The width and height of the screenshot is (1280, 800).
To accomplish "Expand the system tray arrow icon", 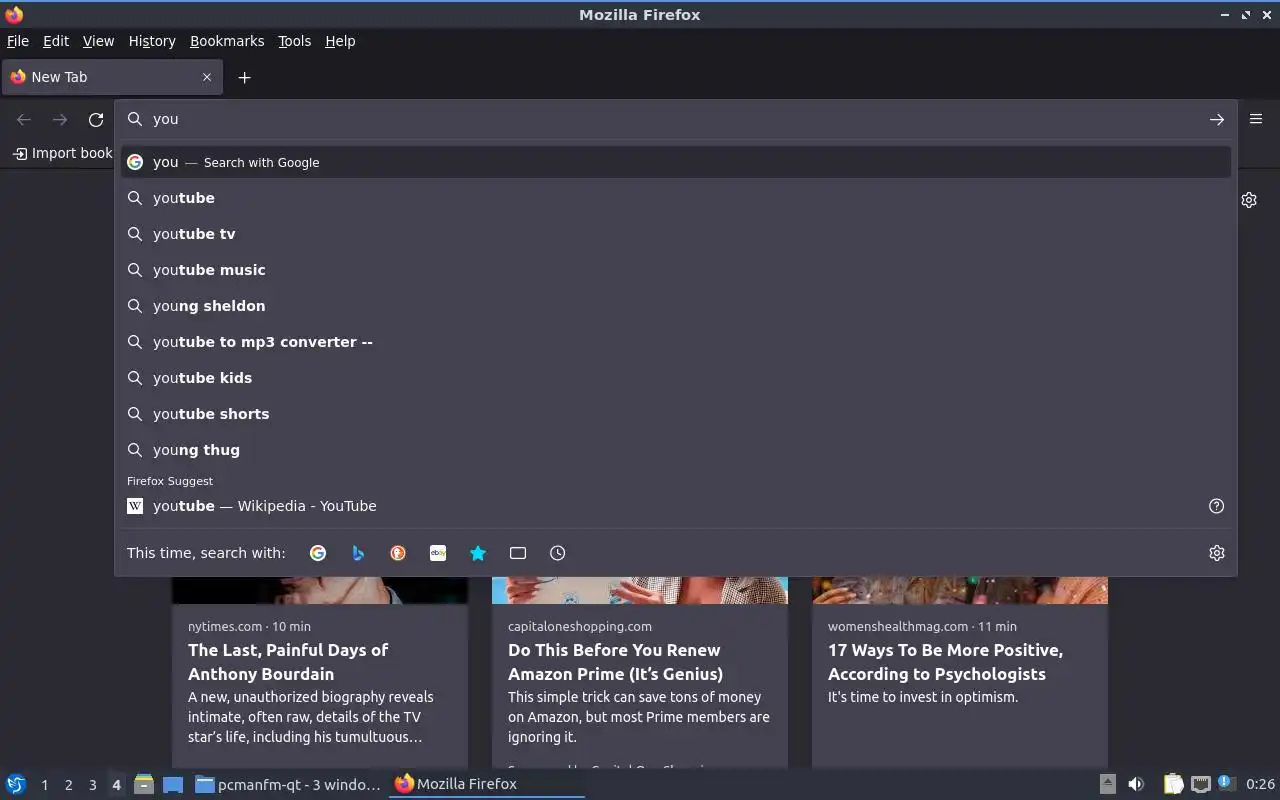I will (x=1107, y=784).
